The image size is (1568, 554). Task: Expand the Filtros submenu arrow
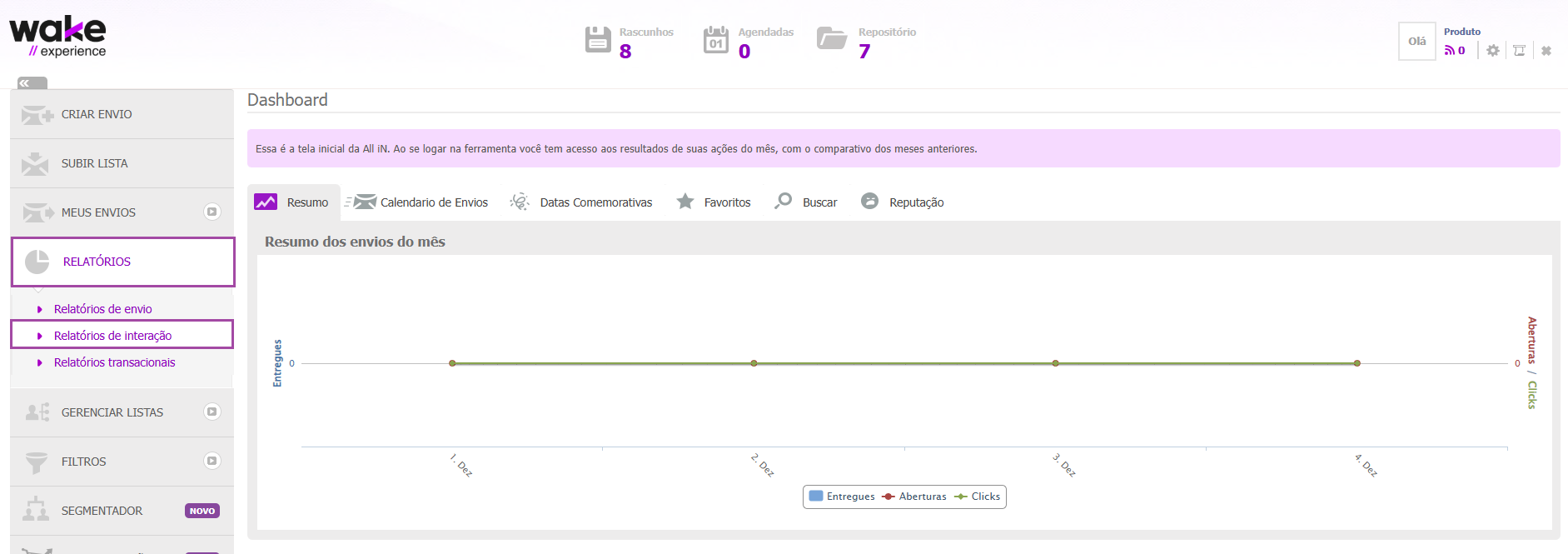point(212,461)
